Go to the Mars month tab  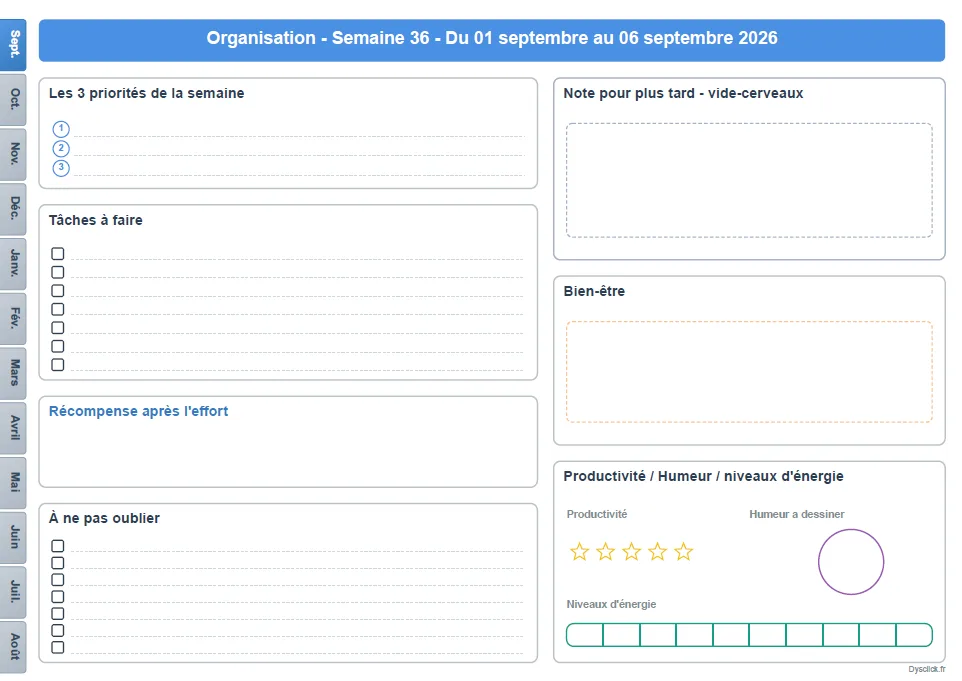click(x=13, y=374)
